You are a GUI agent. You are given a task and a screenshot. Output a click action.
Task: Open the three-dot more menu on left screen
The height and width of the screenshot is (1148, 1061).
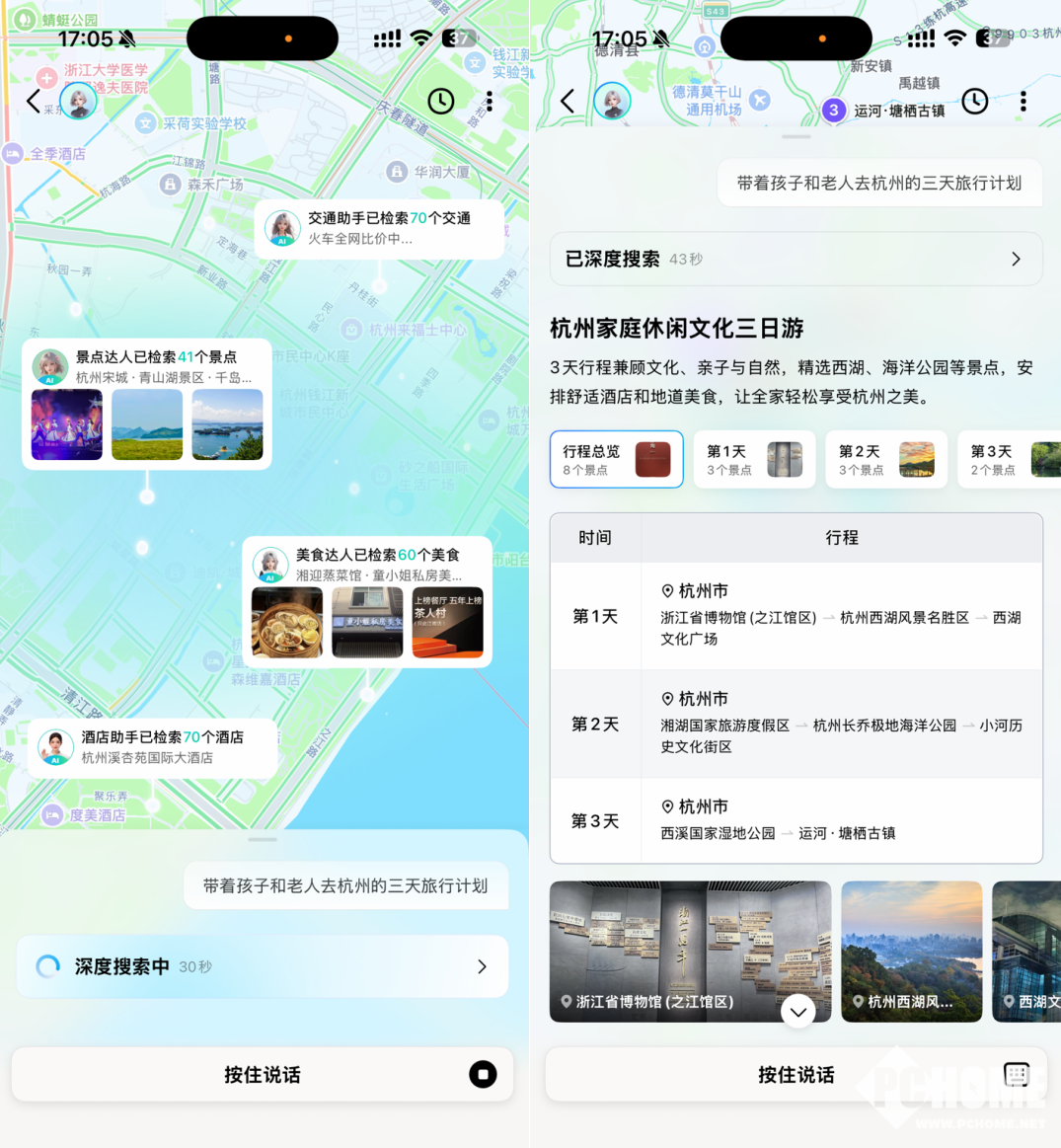(x=490, y=101)
